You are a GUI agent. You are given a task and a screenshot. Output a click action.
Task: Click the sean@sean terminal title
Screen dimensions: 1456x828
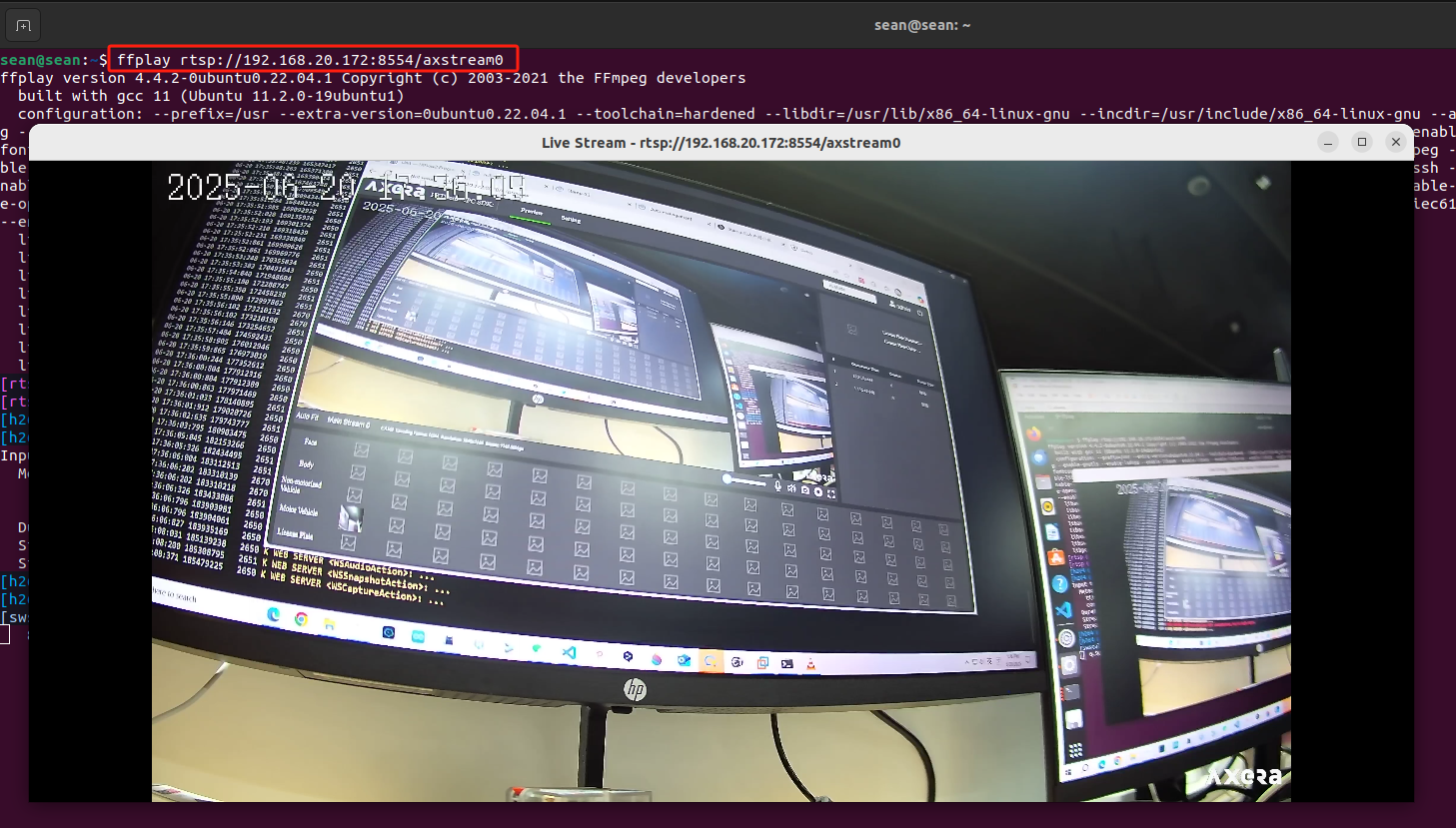(921, 25)
